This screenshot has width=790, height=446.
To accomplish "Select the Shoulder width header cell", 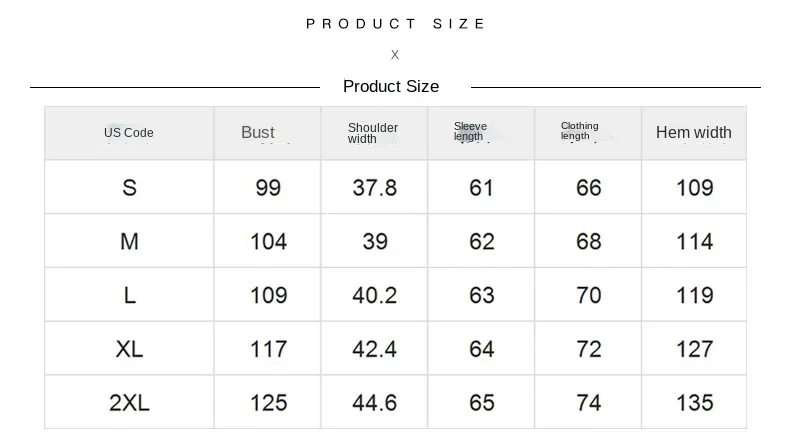I will pyautogui.click(x=373, y=133).
